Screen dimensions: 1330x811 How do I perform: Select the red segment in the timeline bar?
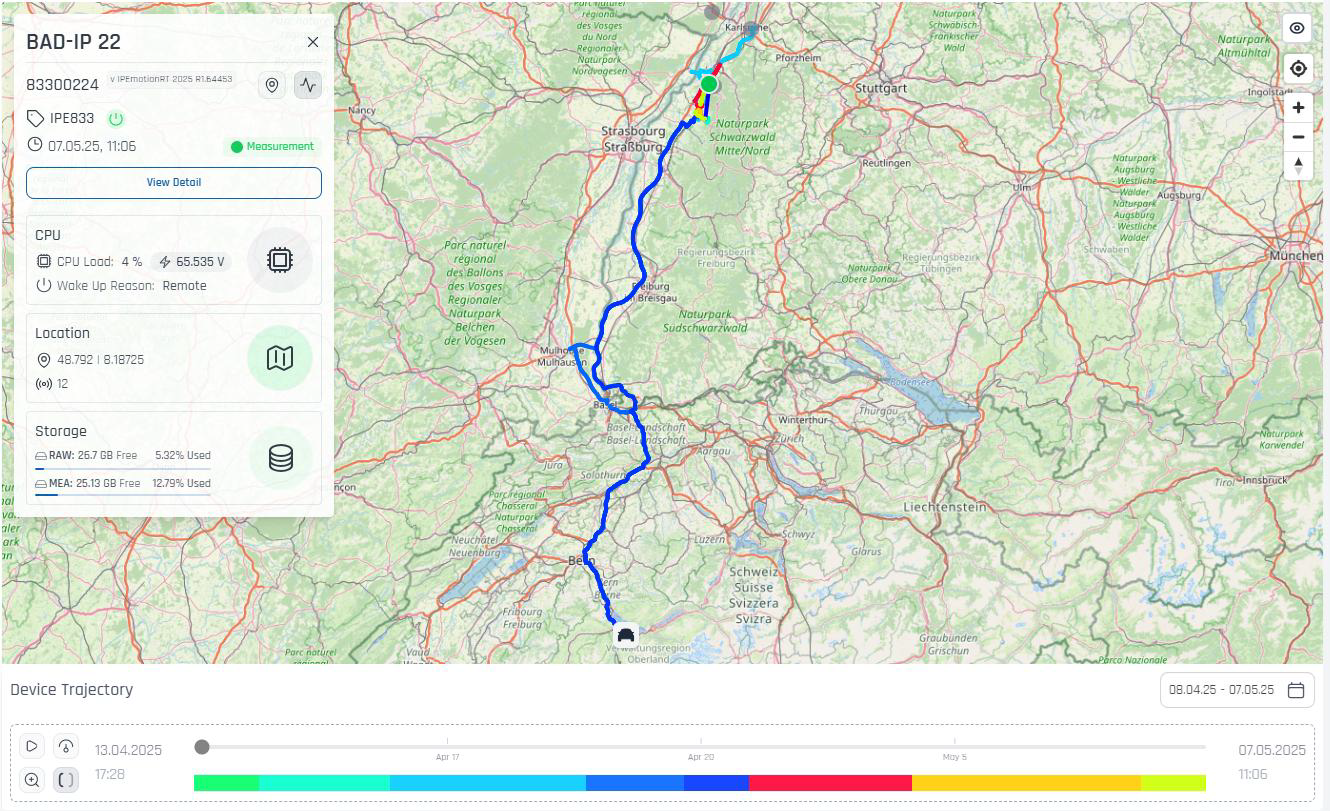(x=830, y=783)
